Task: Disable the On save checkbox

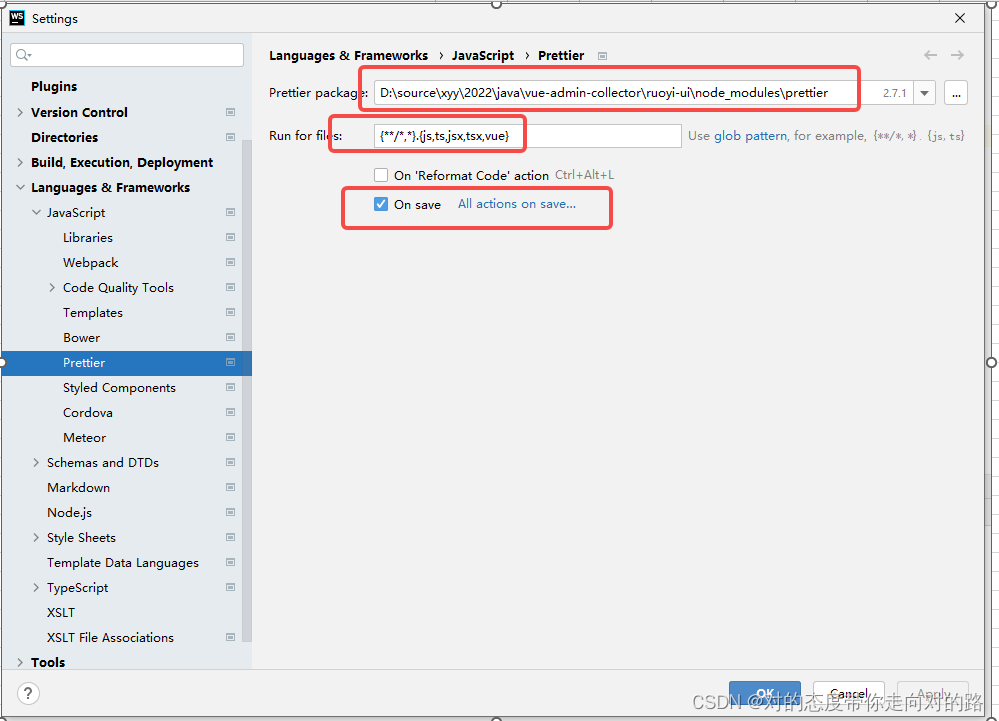Action: 381,203
